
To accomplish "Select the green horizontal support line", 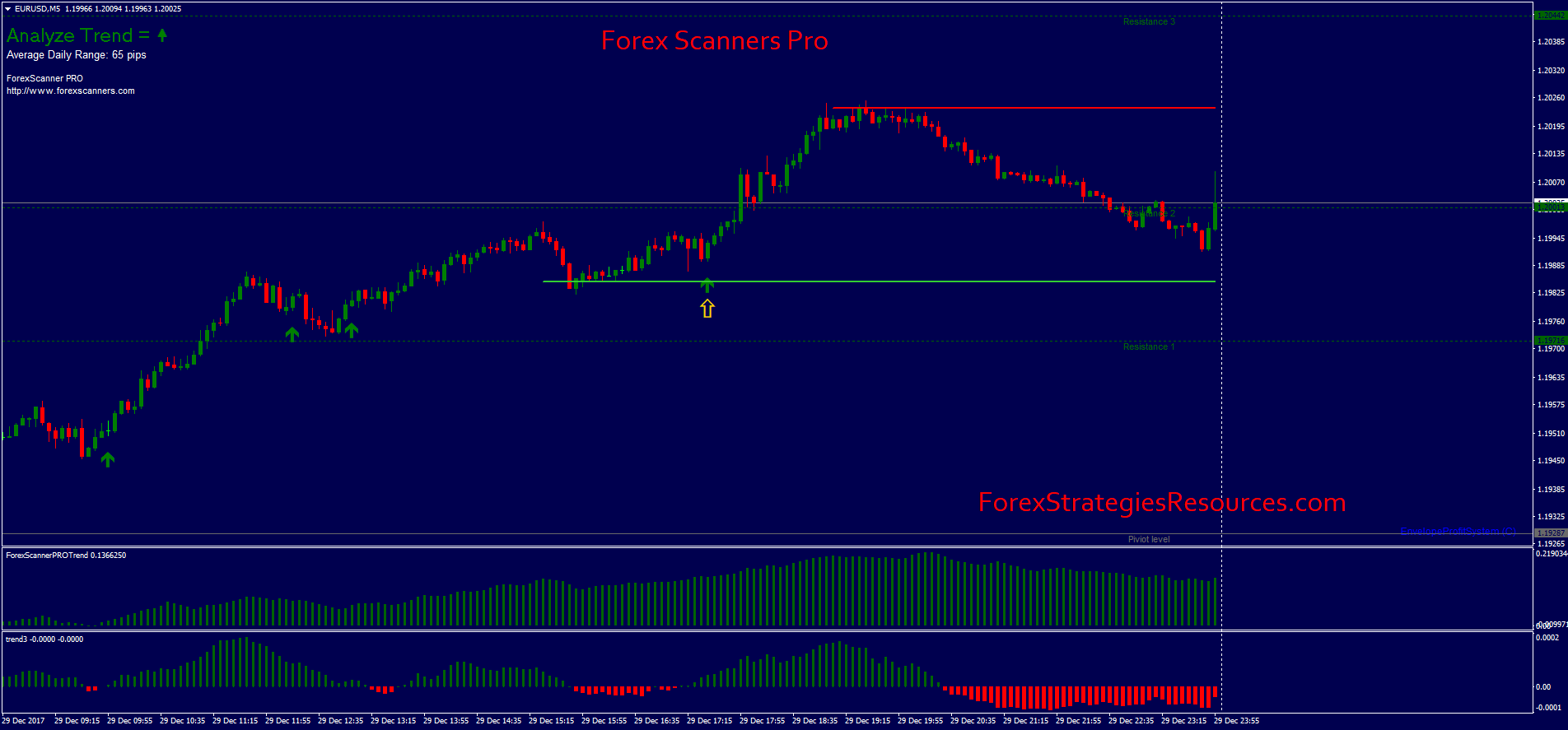I will (x=879, y=281).
